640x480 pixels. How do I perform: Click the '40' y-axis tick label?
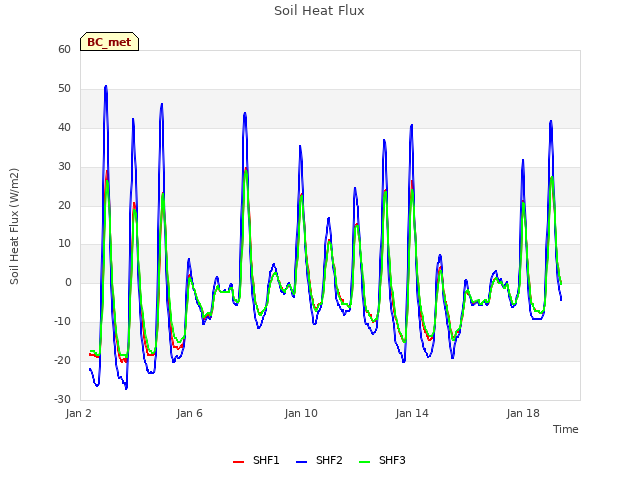pyautogui.click(x=64, y=127)
